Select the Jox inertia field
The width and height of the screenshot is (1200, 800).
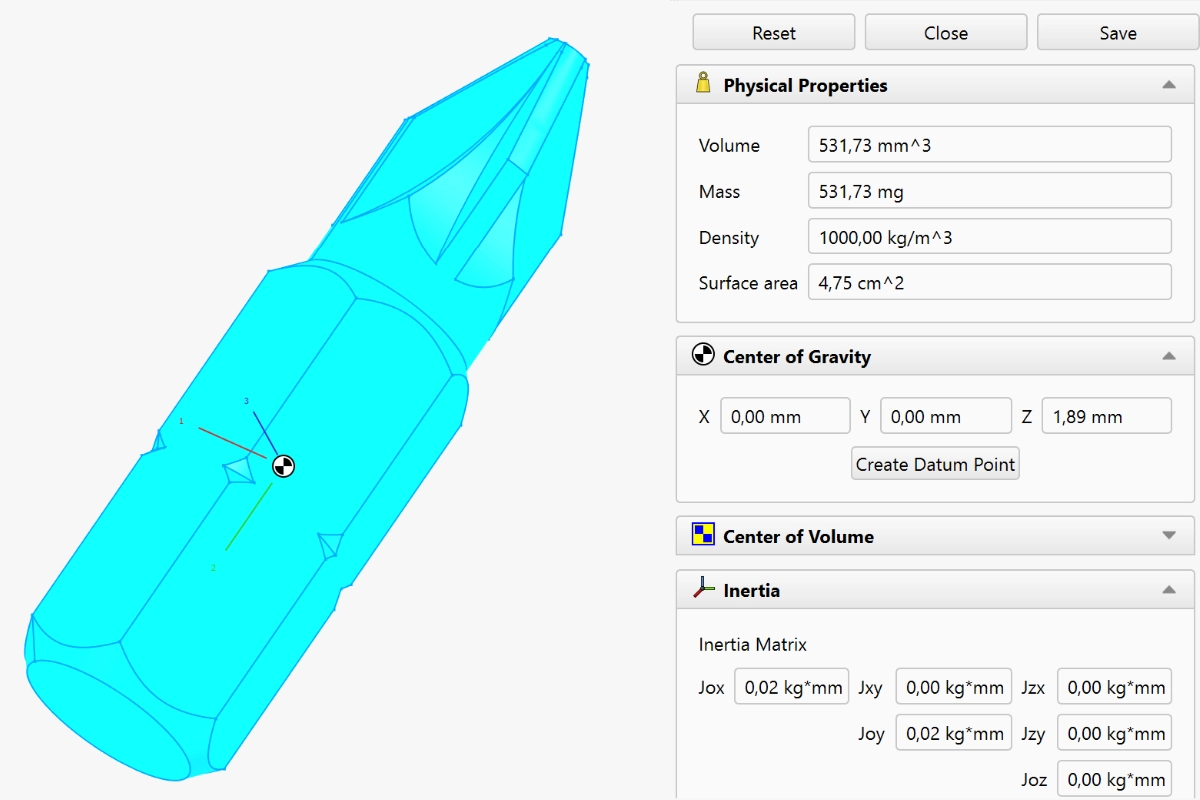[792, 687]
